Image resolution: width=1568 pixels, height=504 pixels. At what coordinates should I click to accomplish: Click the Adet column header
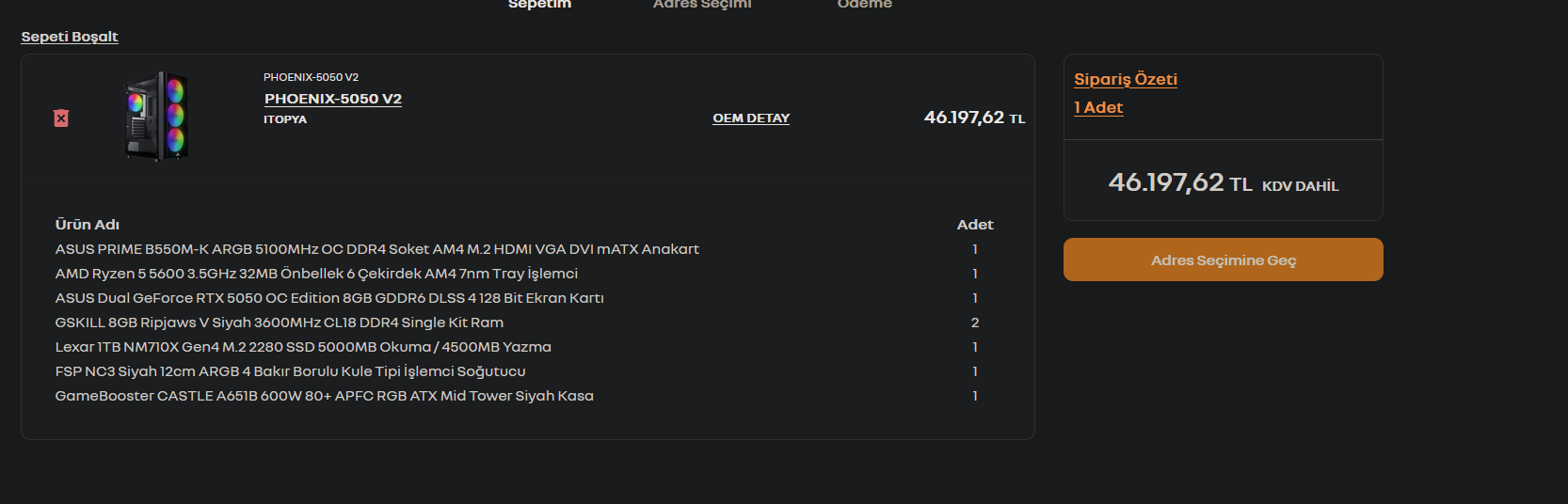(x=975, y=225)
